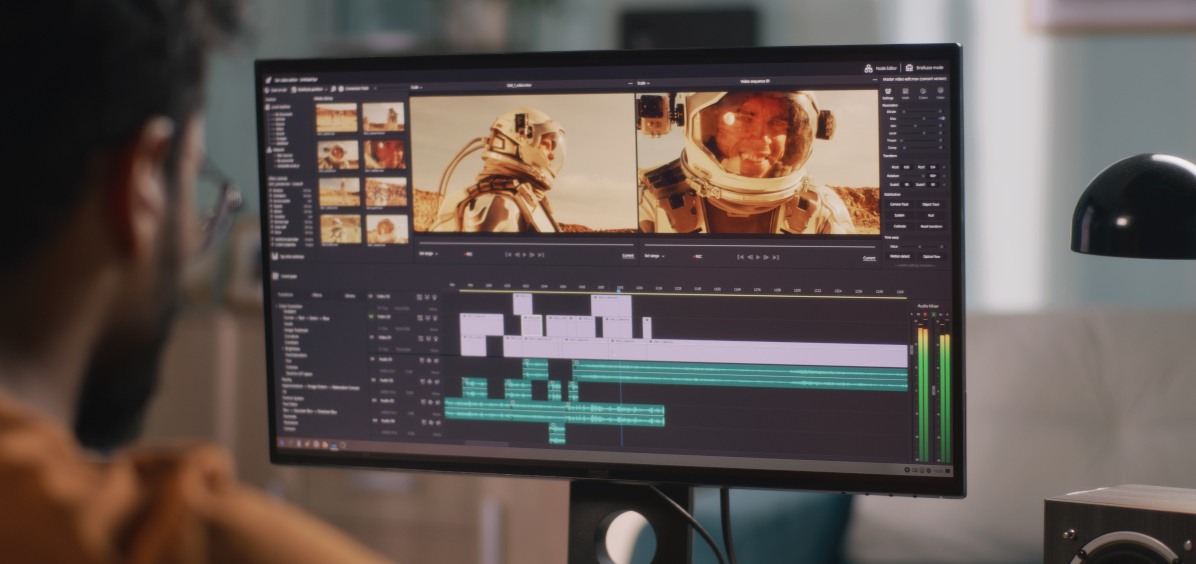
Task: Toggle the lightbulb on Video 03 track
Action: (x=435, y=298)
